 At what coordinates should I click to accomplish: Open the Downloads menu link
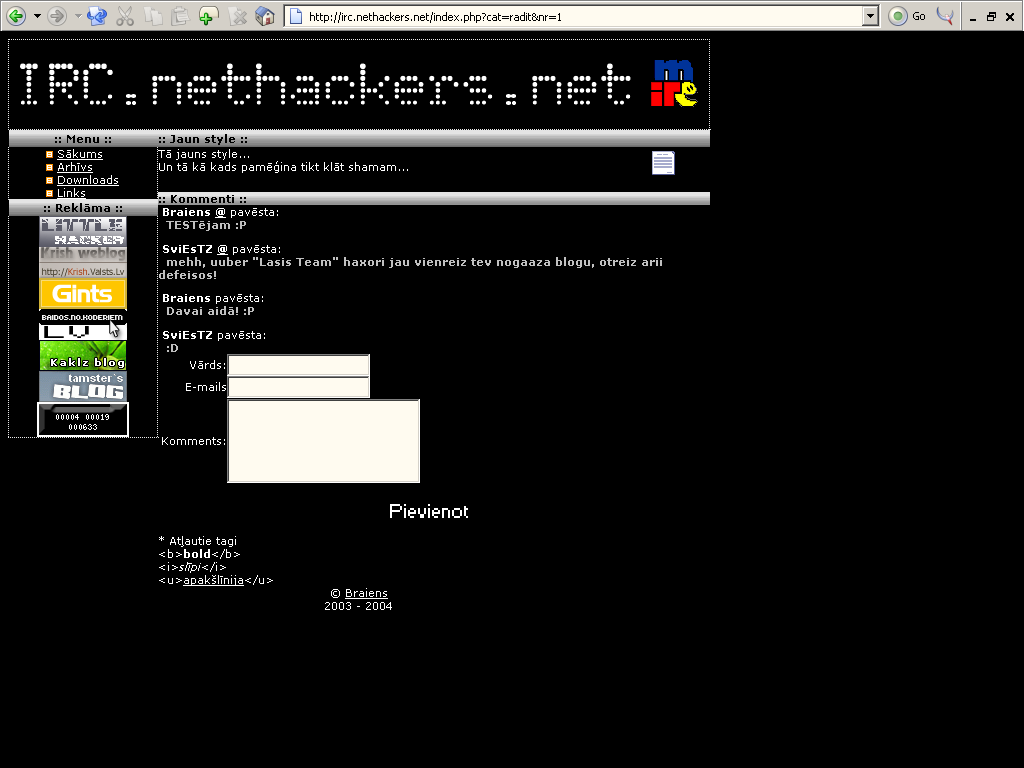coord(87,180)
